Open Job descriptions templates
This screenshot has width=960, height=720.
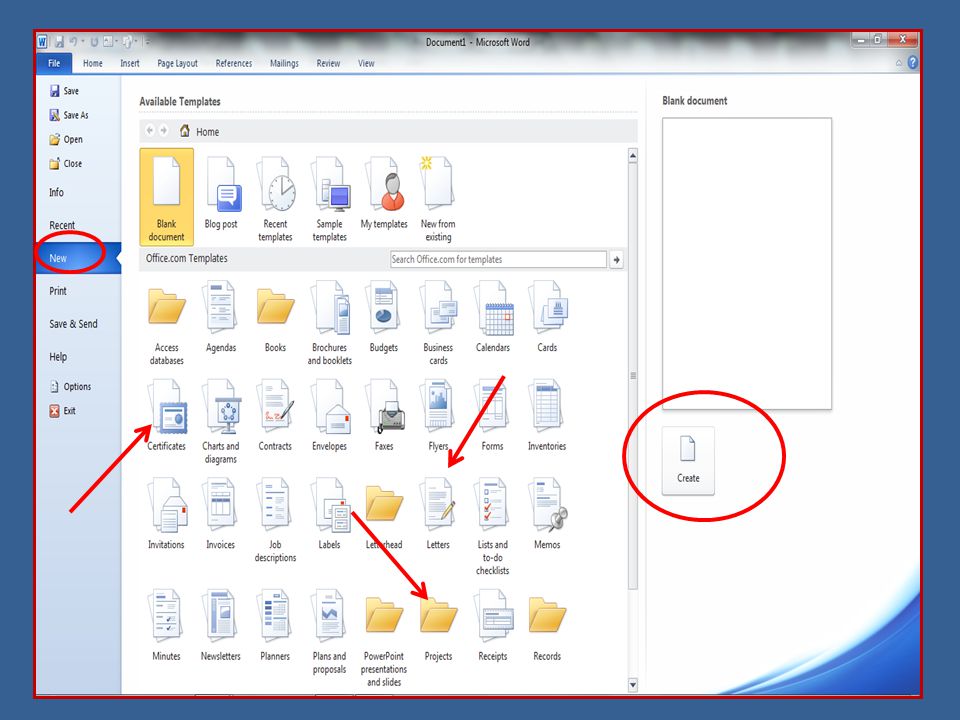coord(275,520)
